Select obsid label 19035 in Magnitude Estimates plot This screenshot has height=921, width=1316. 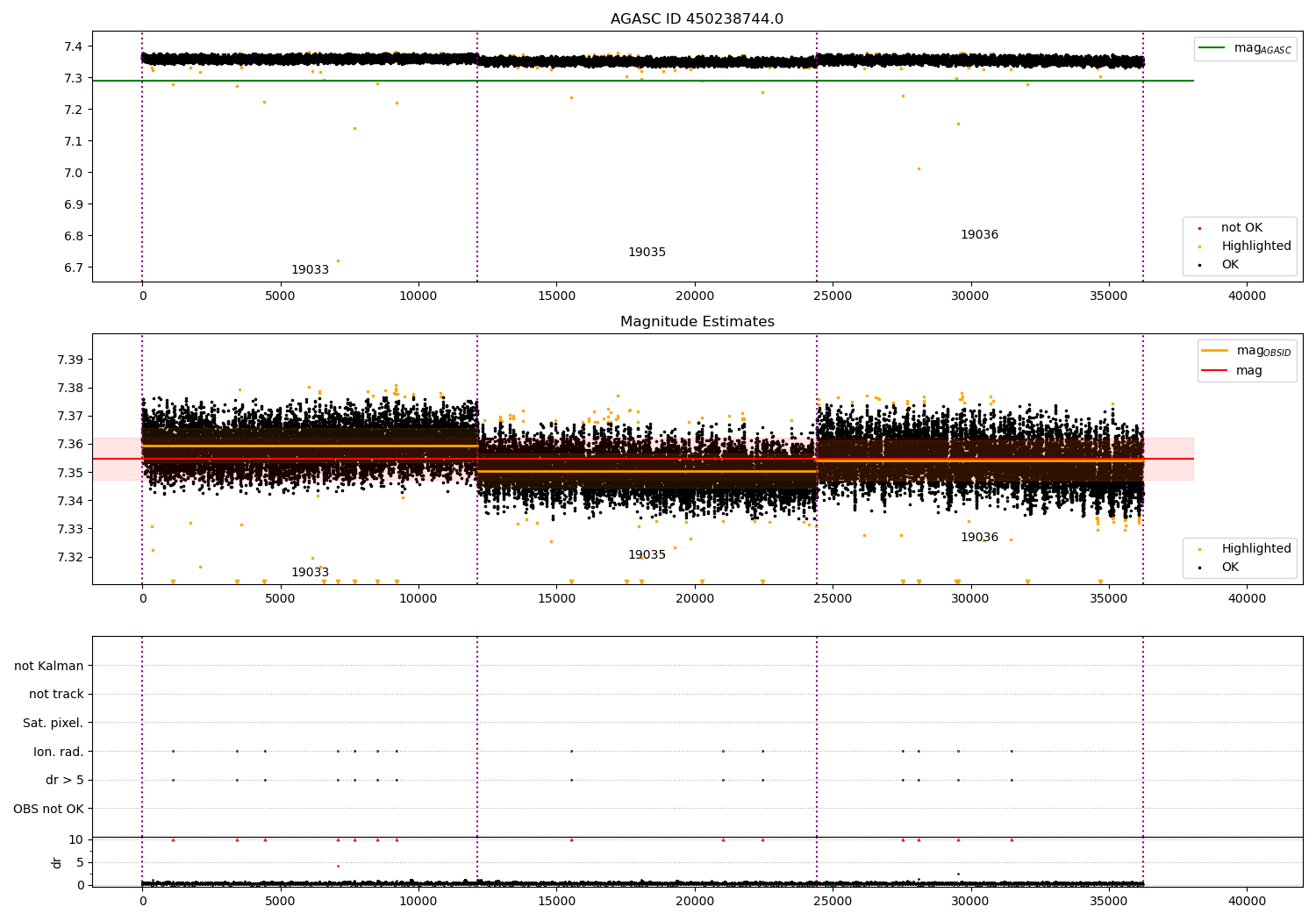pos(647,555)
